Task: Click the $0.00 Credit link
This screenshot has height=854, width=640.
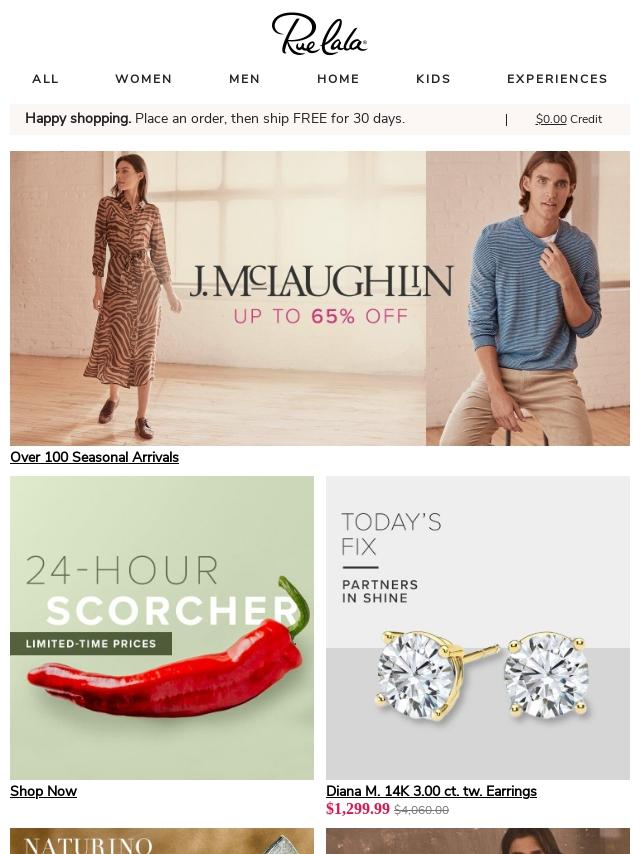Action: pos(569,119)
